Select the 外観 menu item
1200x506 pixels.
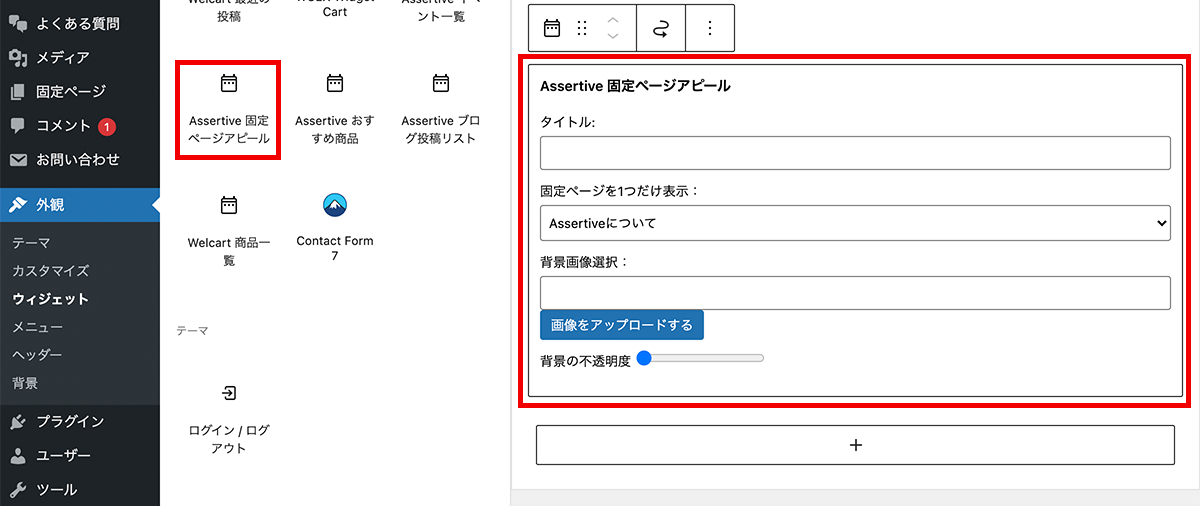(80, 205)
